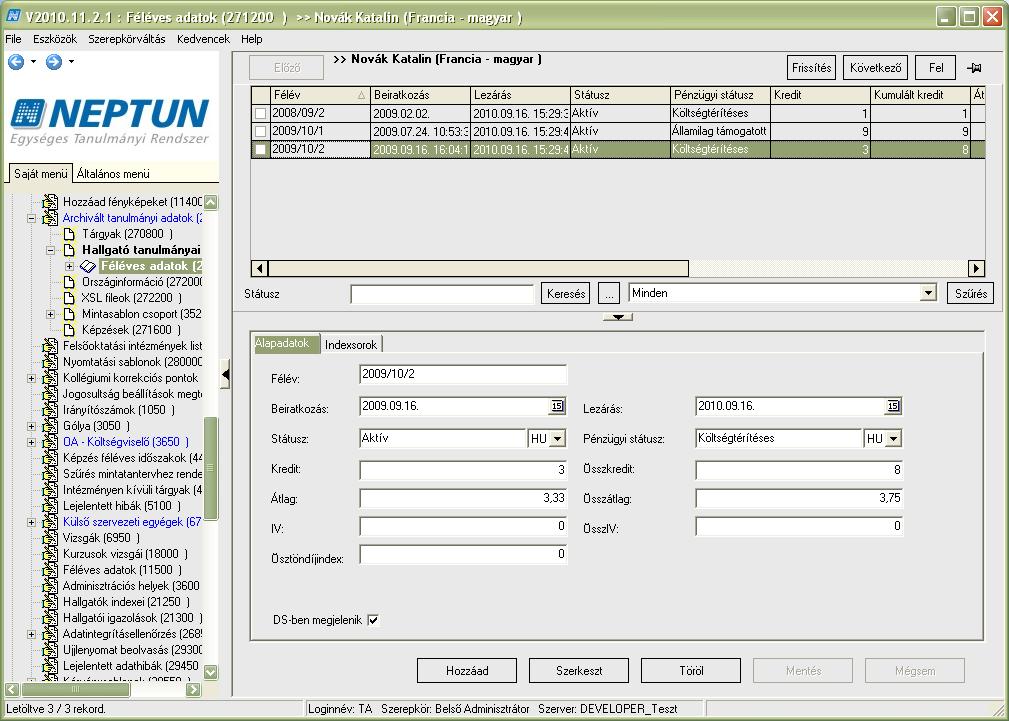The width and height of the screenshot is (1009, 721).
Task: Open the Szerepkörváltás menu
Action: (x=127, y=39)
